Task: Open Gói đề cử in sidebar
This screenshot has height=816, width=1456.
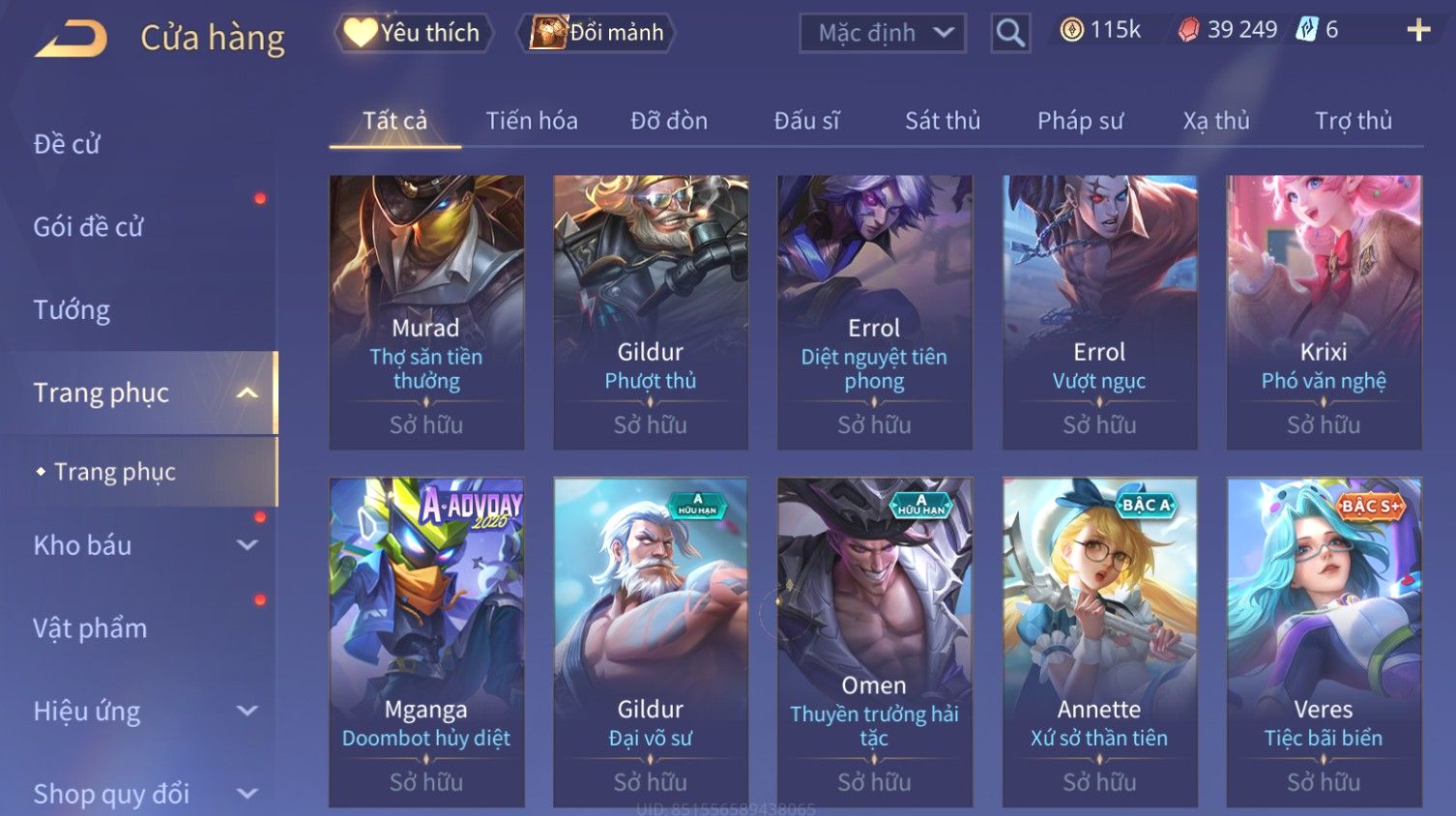Action: click(88, 227)
